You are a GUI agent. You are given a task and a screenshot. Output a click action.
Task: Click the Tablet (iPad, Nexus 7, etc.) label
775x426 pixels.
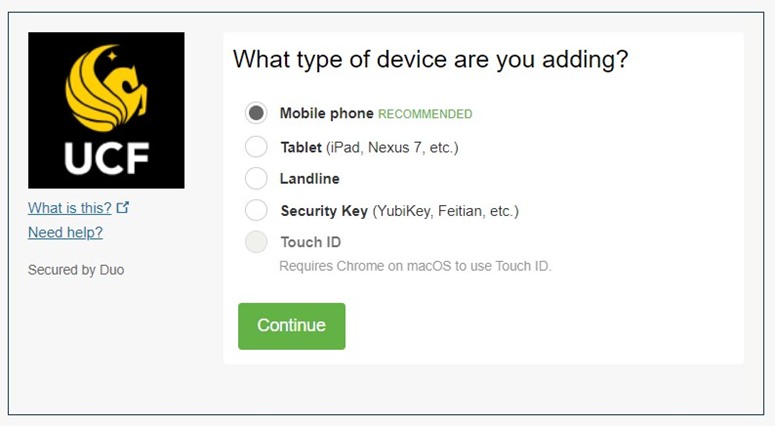[370, 147]
